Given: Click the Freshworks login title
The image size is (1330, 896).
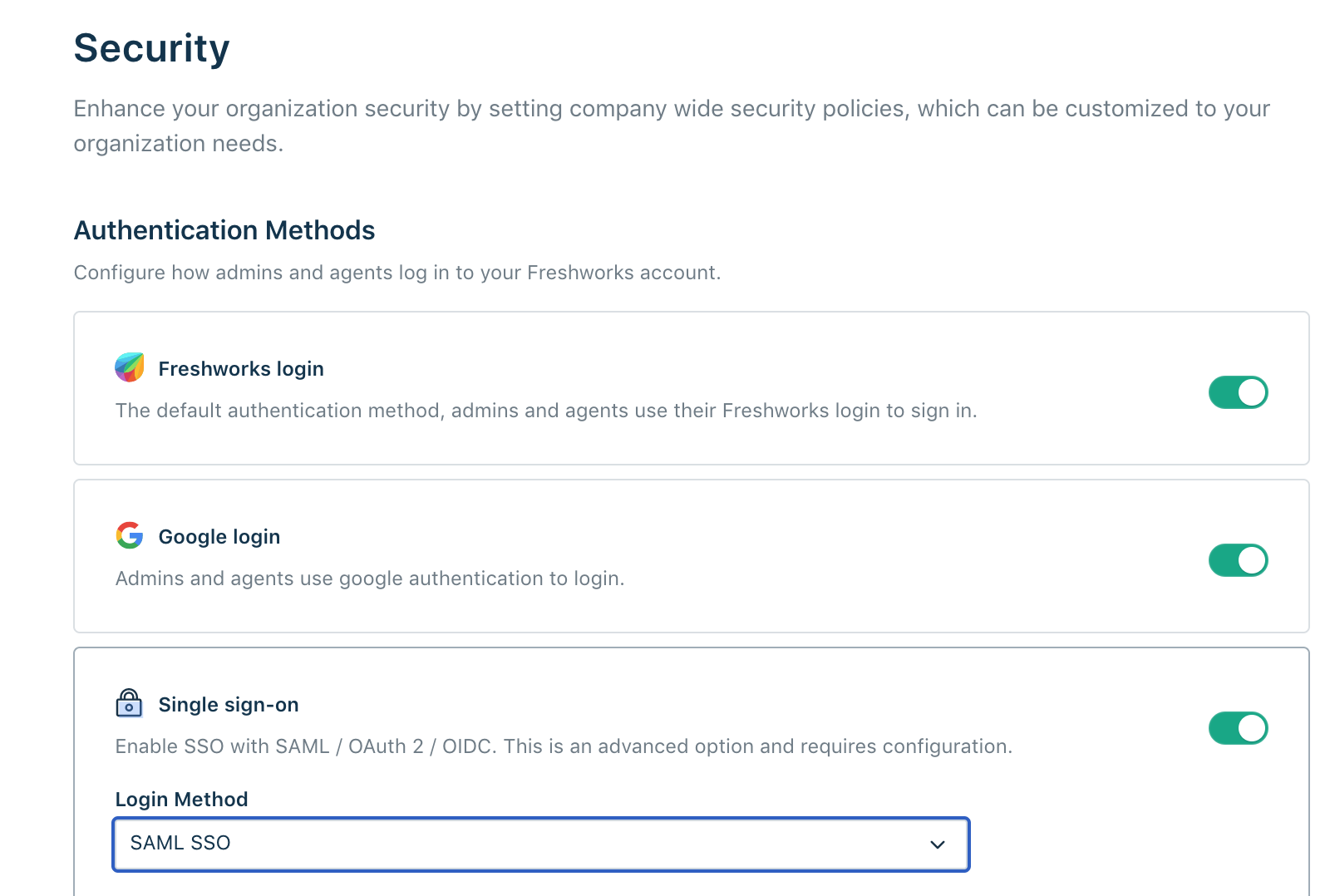Looking at the screenshot, I should (241, 369).
